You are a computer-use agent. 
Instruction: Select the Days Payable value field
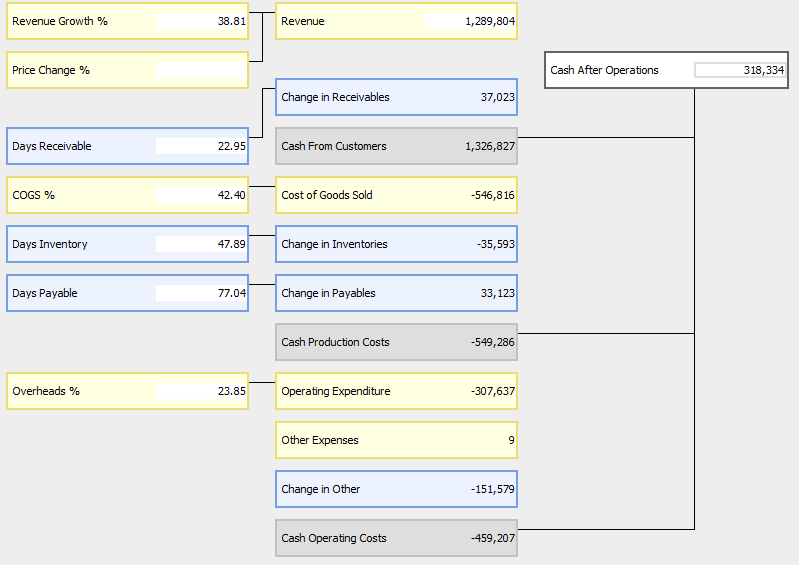[201, 293]
